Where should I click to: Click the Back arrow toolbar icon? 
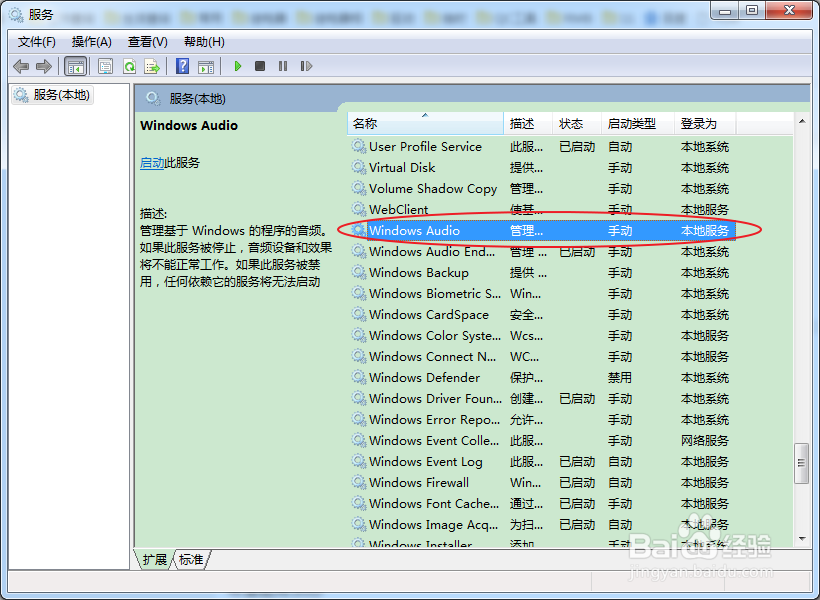[x=21, y=66]
